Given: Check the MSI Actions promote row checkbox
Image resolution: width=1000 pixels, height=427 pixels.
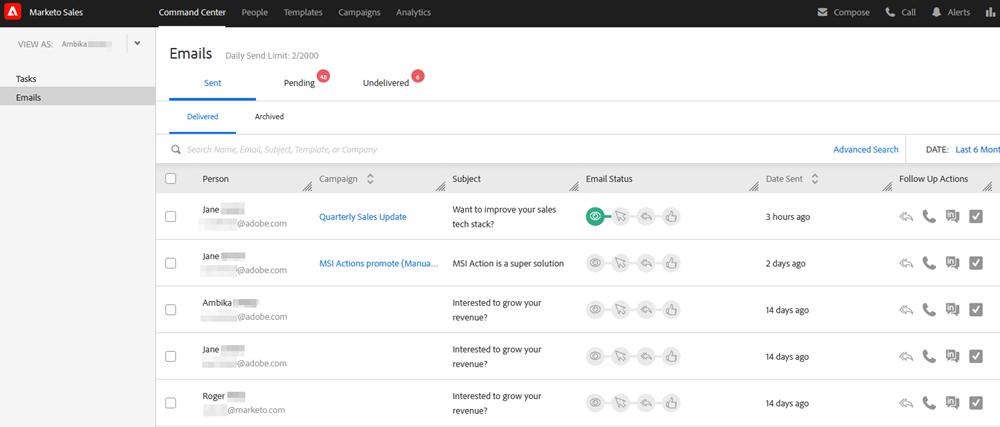Looking at the screenshot, I should [x=170, y=263].
